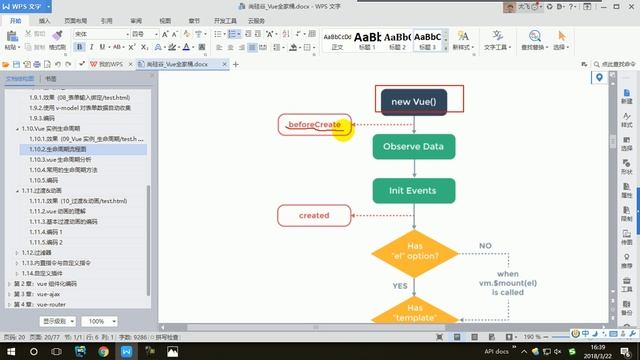
Task: Open the References ribbon tab
Action: [x=107, y=20]
